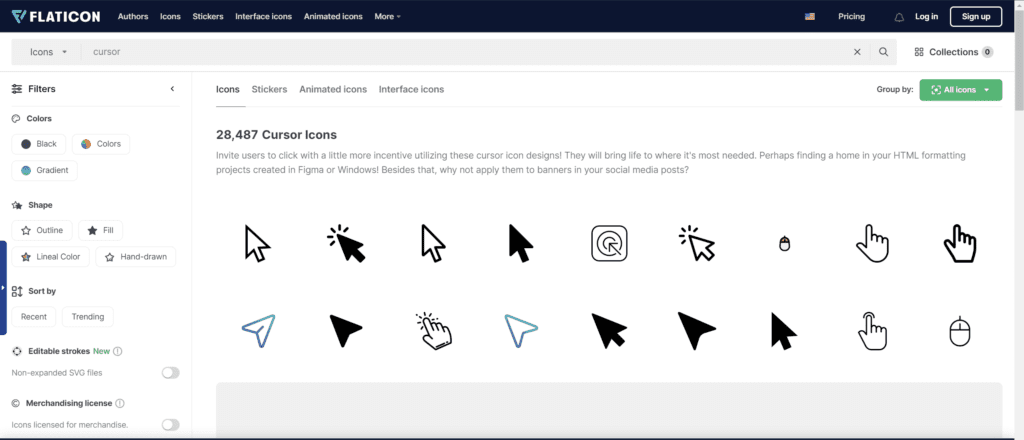Select the black click-burst cursor icon
The height and width of the screenshot is (440, 1024).
pyautogui.click(x=346, y=244)
